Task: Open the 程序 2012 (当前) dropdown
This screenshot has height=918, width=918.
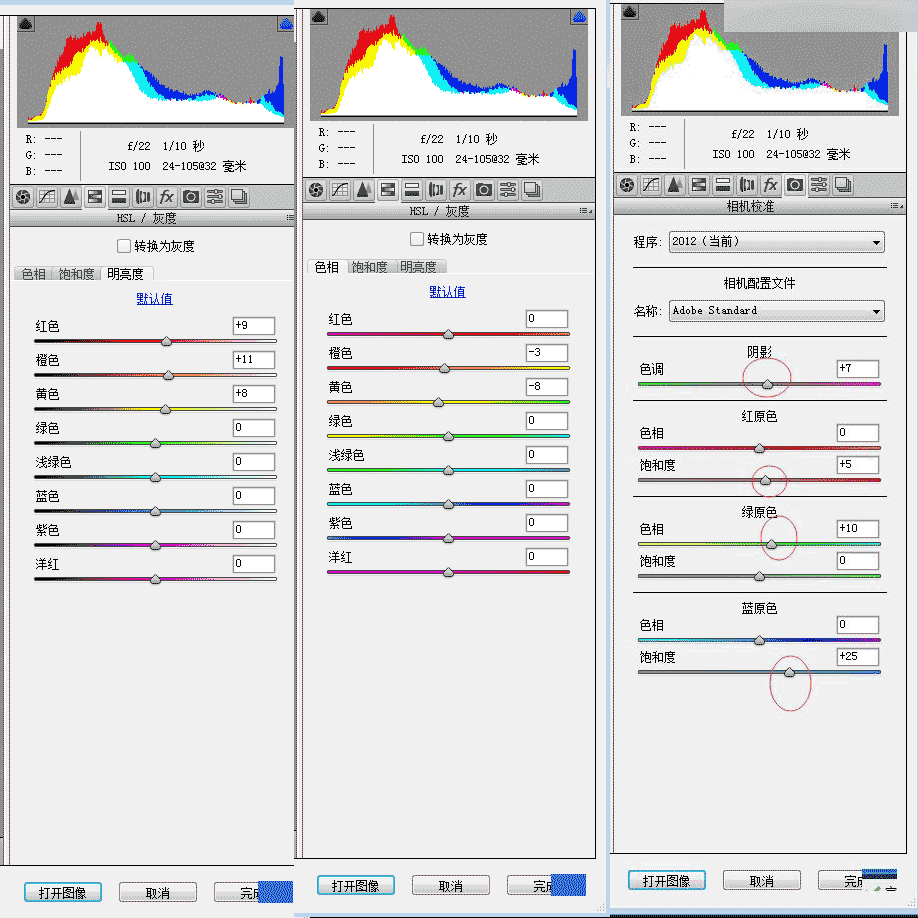Action: 776,242
